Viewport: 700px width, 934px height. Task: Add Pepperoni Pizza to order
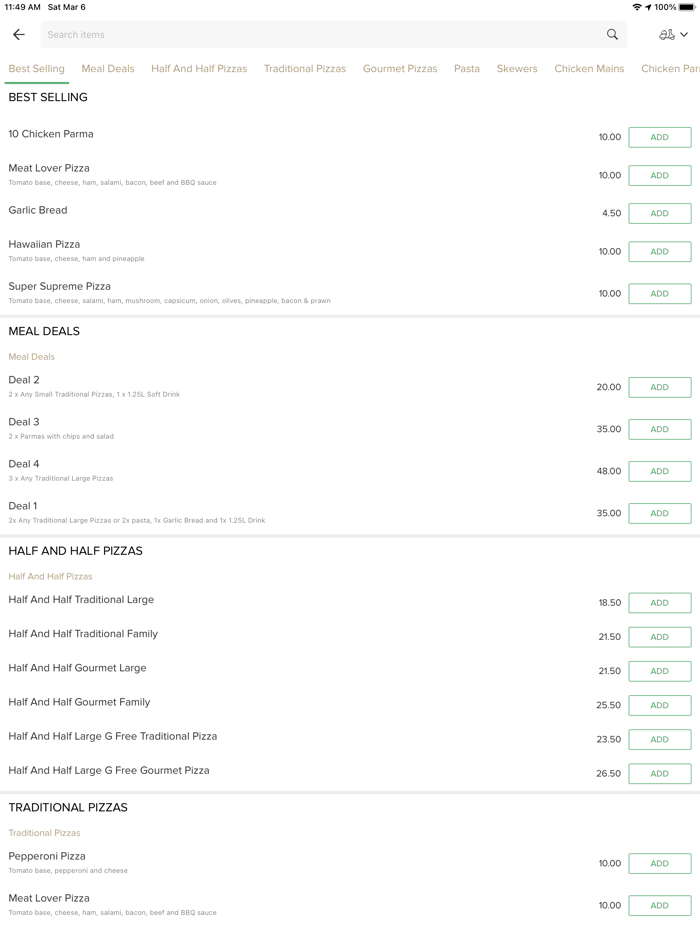tap(659, 863)
